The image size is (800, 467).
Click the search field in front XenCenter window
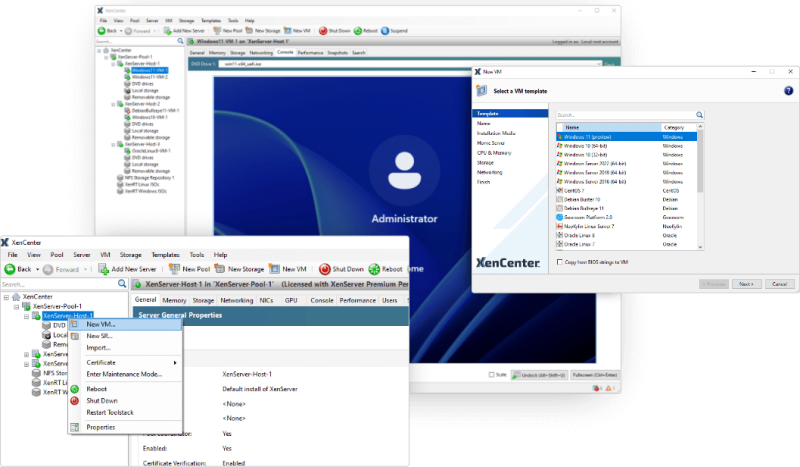pos(59,284)
